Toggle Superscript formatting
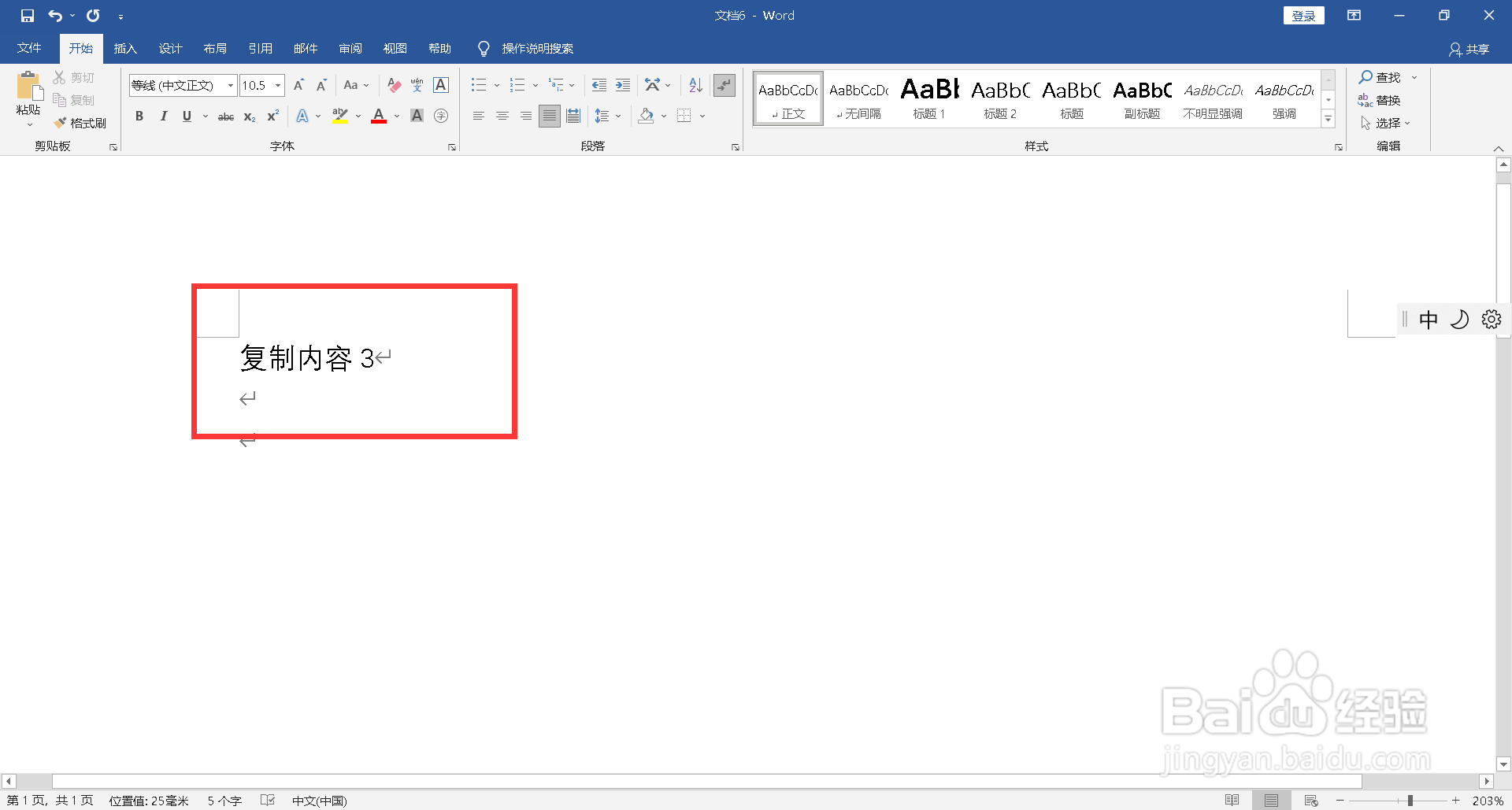This screenshot has width=1512, height=810. tap(272, 116)
